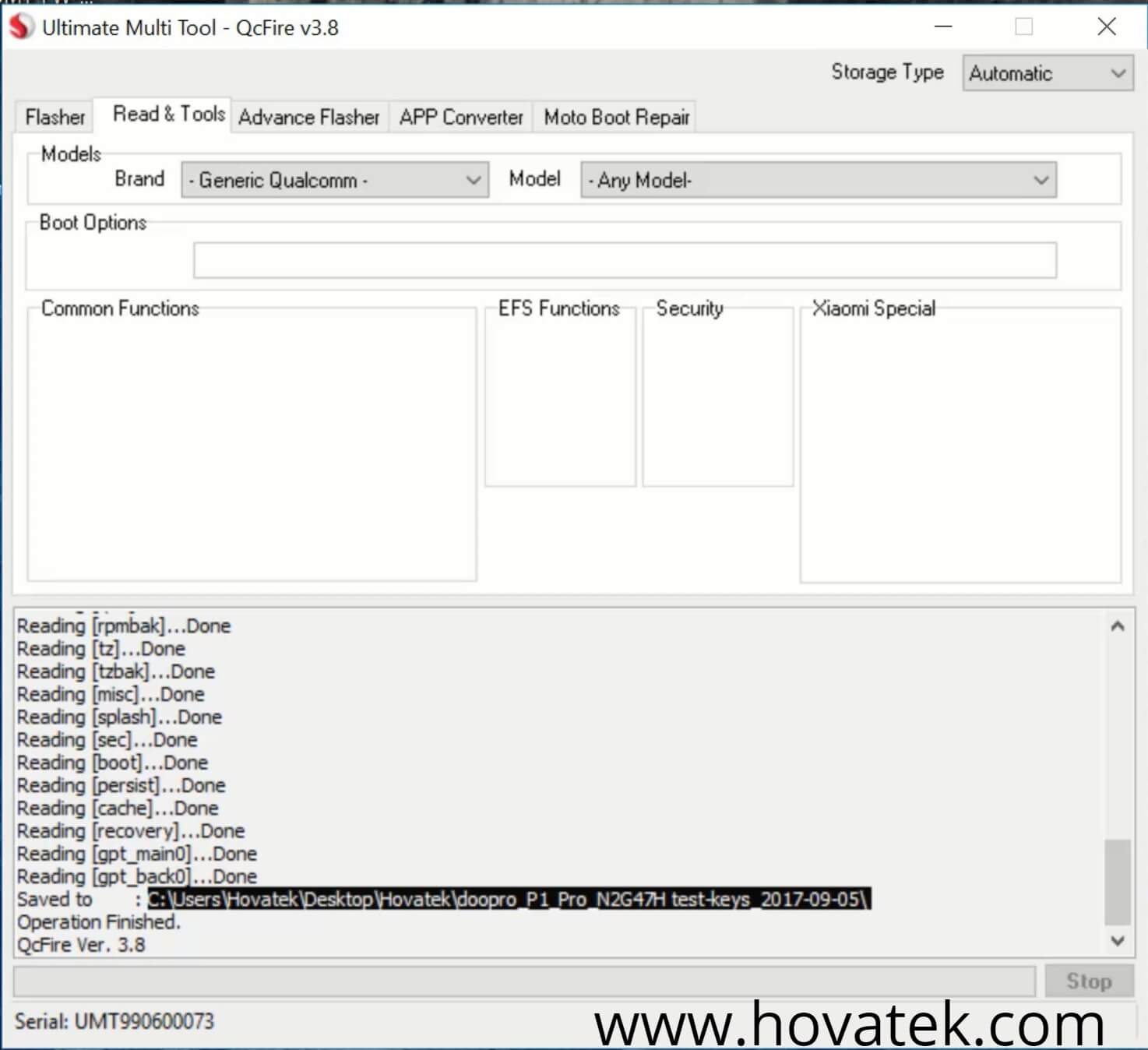Click the 'Reading [tz]...Done' log line

(x=101, y=648)
